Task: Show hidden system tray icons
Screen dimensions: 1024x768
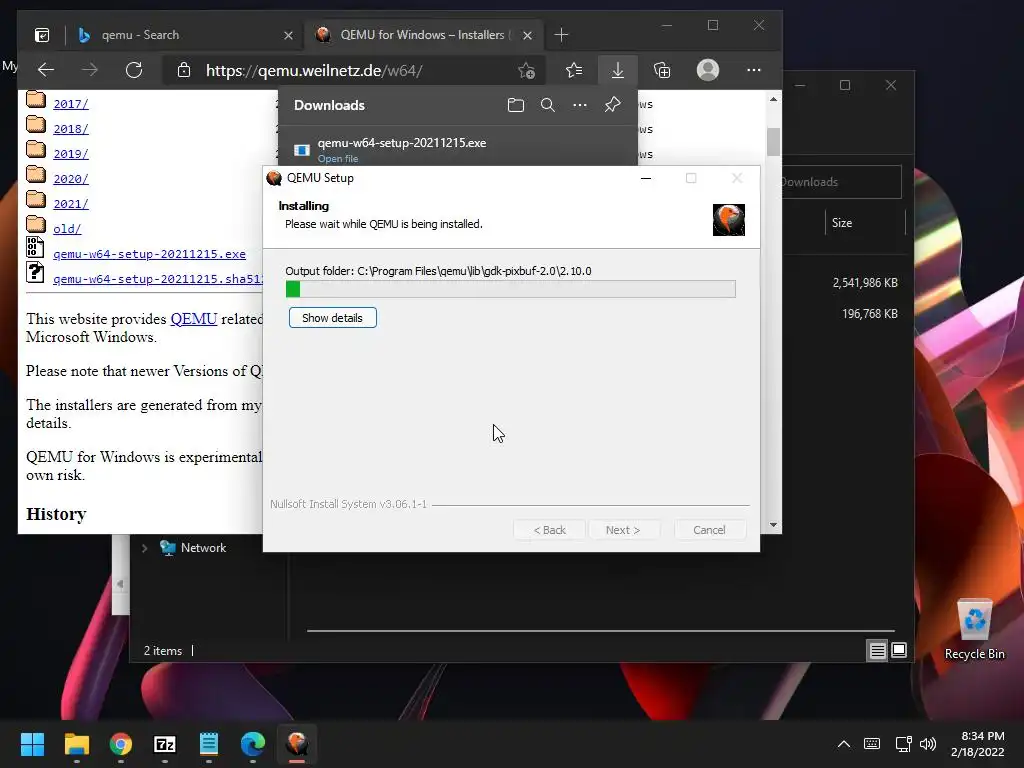Action: 844,744
